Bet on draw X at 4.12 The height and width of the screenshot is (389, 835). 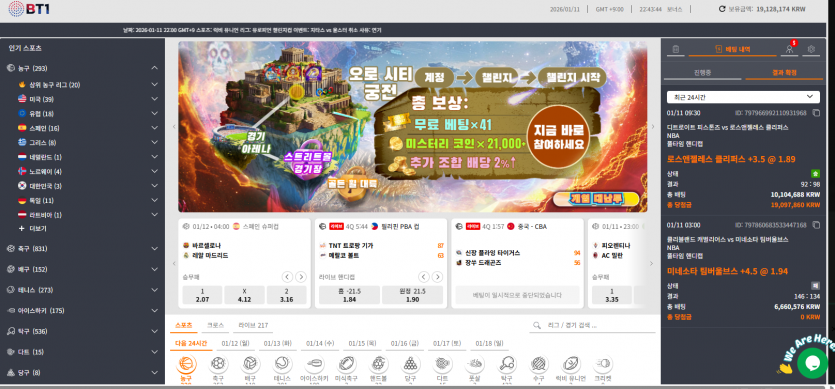coord(244,295)
